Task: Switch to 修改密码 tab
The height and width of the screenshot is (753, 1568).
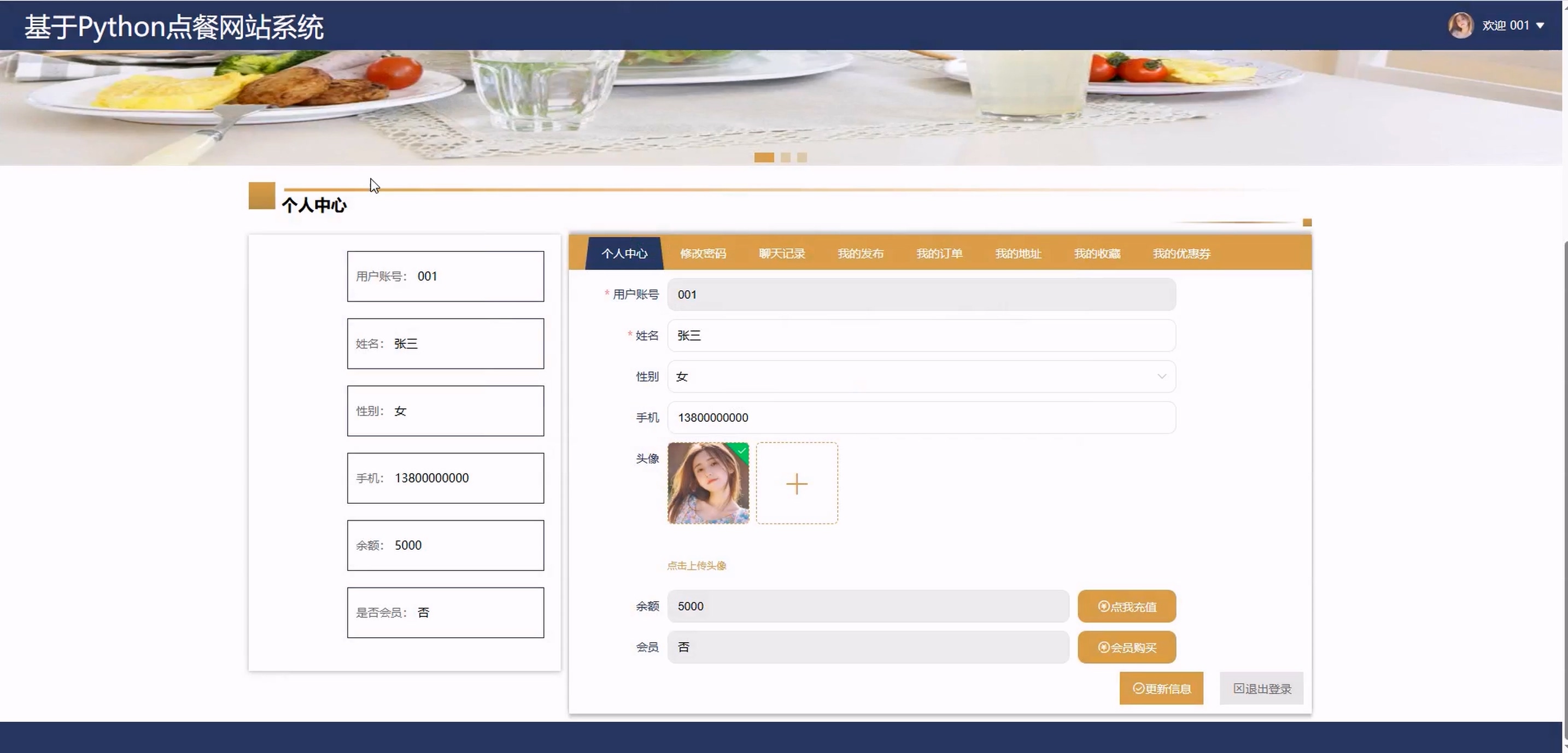Action: 703,254
